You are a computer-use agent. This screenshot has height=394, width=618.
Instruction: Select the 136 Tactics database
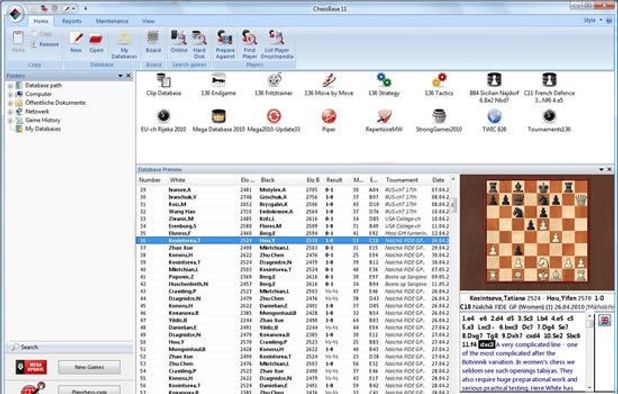439,85
